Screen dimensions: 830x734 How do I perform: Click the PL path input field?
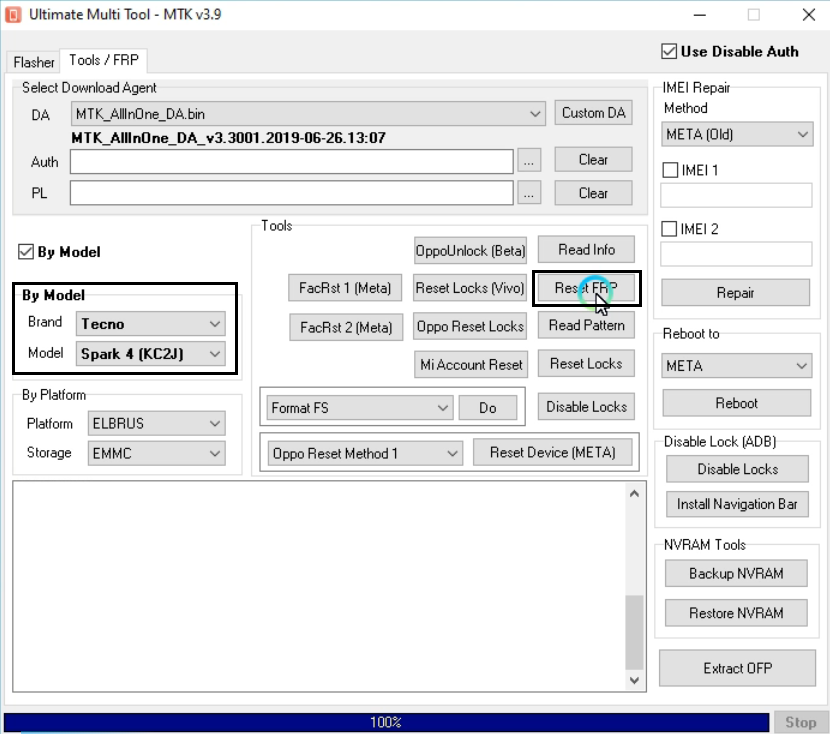click(x=292, y=193)
